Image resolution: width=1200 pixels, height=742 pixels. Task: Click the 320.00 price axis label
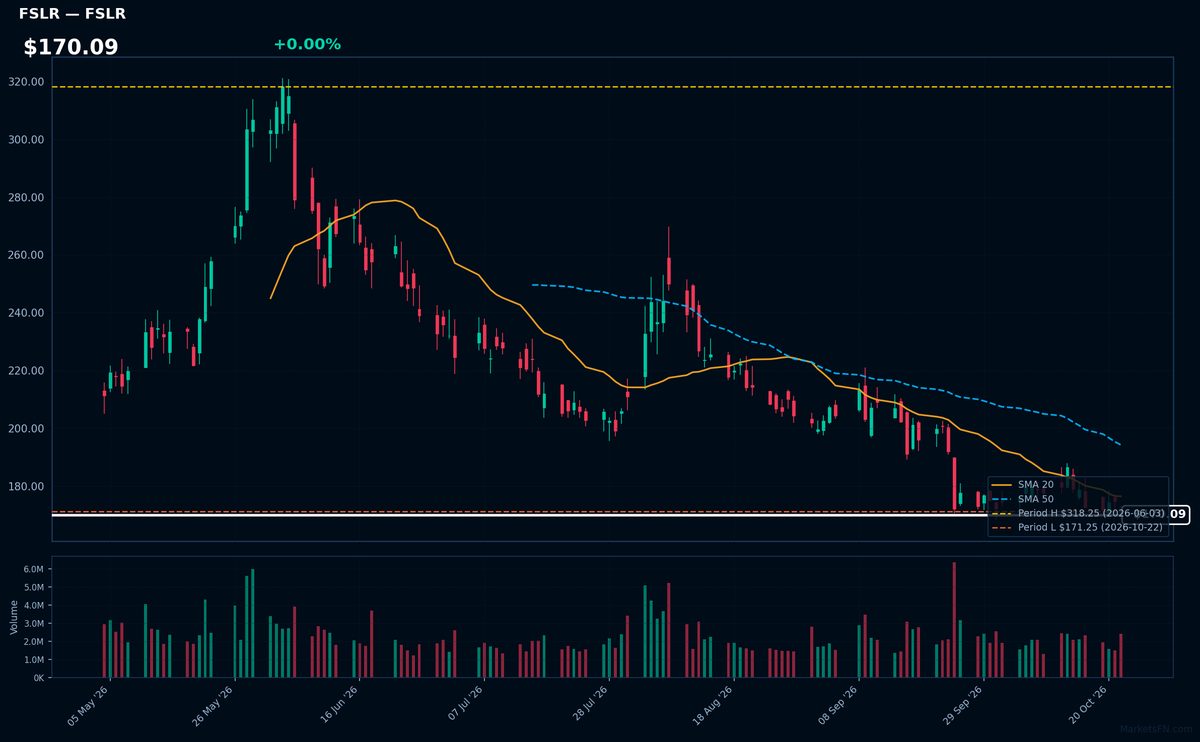pyautogui.click(x=26, y=82)
